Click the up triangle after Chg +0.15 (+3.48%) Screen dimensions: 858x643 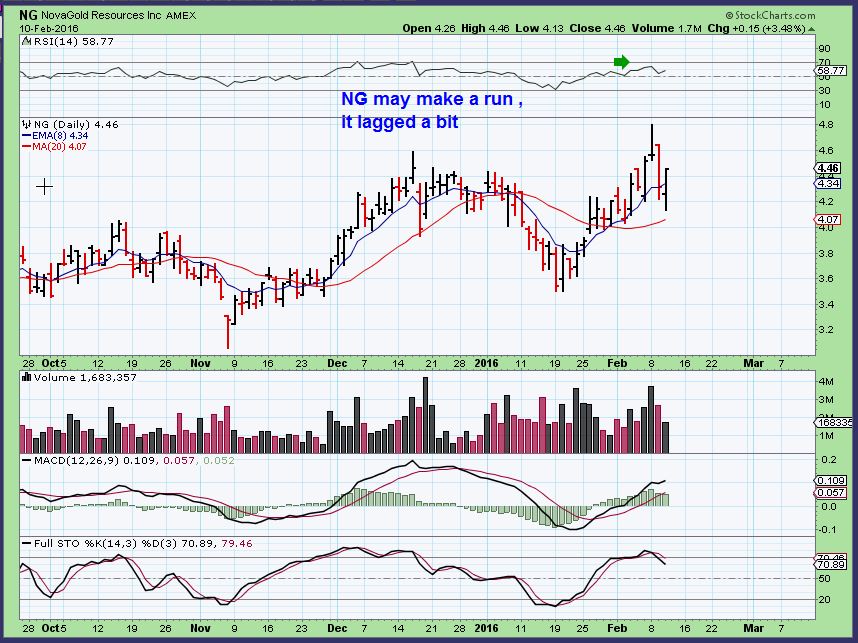811,29
